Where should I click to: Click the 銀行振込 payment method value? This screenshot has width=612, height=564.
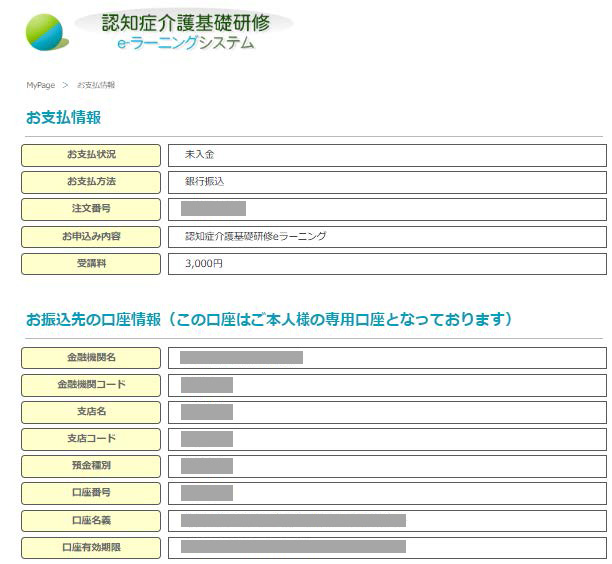(x=204, y=182)
